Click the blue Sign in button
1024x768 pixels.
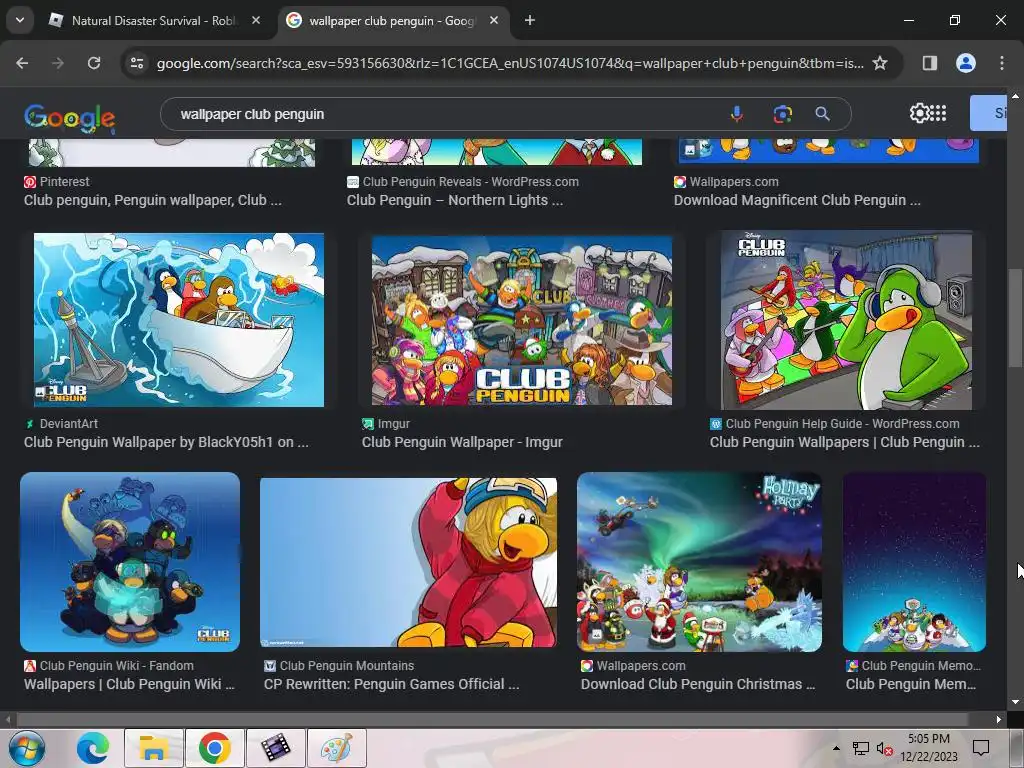[989, 113]
